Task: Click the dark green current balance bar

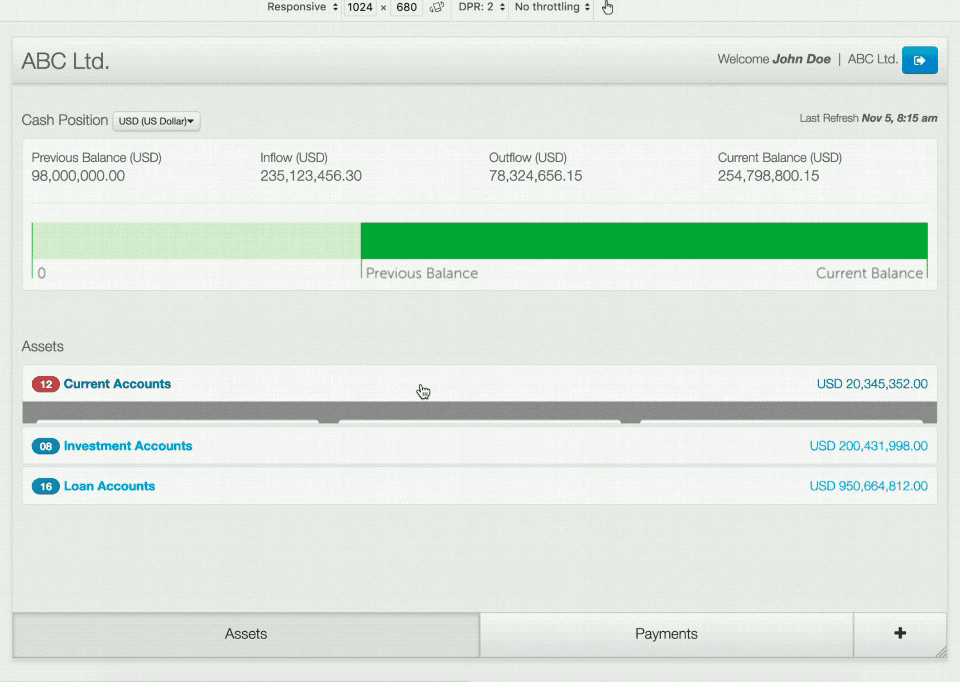Action: point(643,241)
